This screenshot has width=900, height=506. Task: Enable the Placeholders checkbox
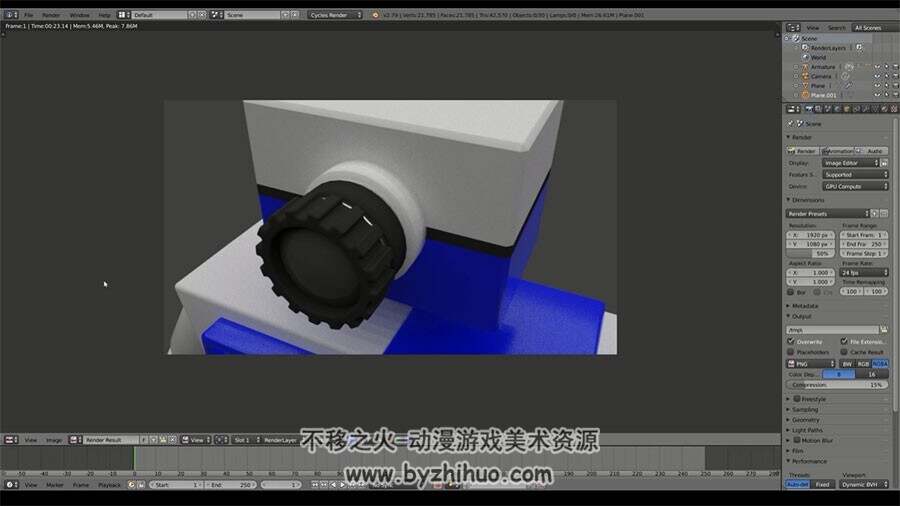(x=790, y=352)
